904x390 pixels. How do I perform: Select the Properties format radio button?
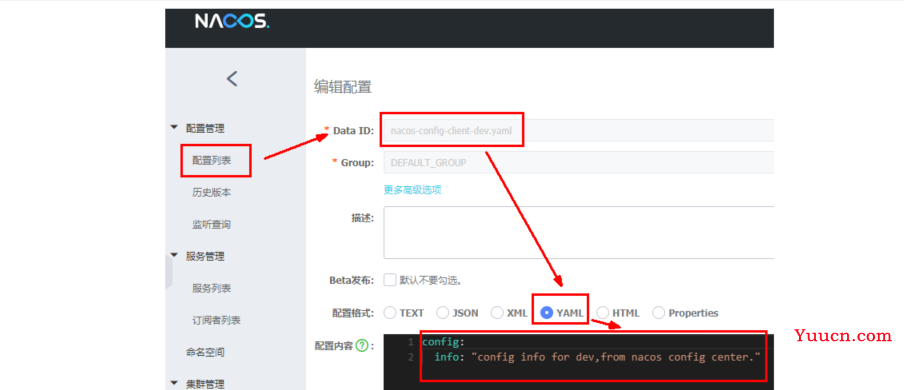pos(658,313)
